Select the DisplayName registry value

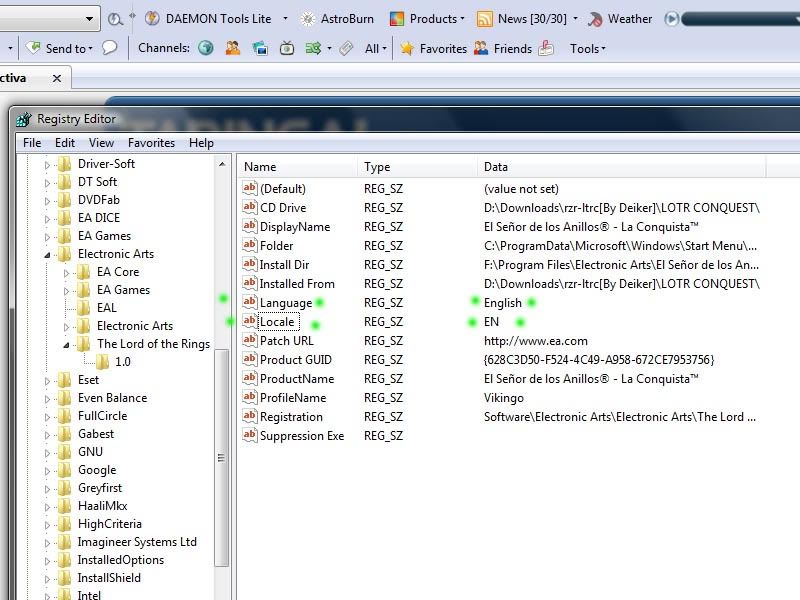tap(295, 227)
